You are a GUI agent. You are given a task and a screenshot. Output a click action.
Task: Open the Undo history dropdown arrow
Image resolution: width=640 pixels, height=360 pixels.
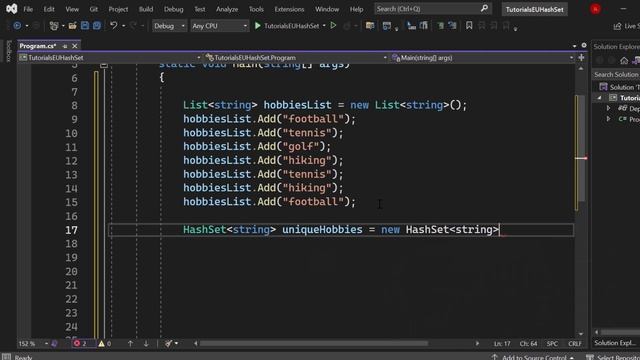pos(124,26)
